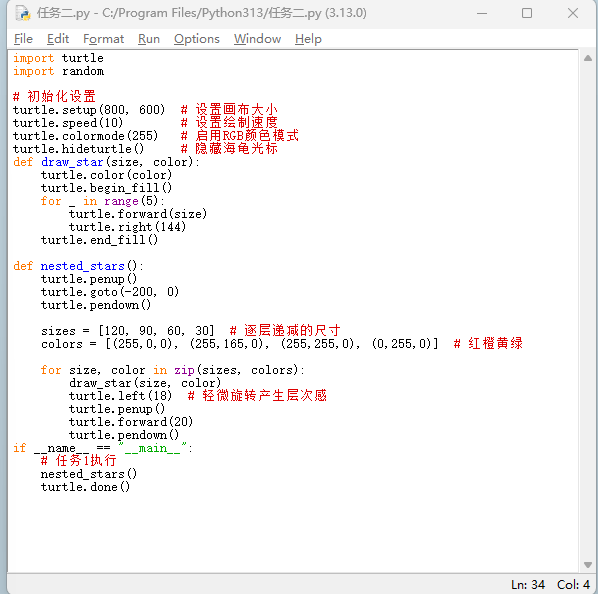Click on 'turtle.left(18)' code
The width and height of the screenshot is (598, 594).
(121, 396)
